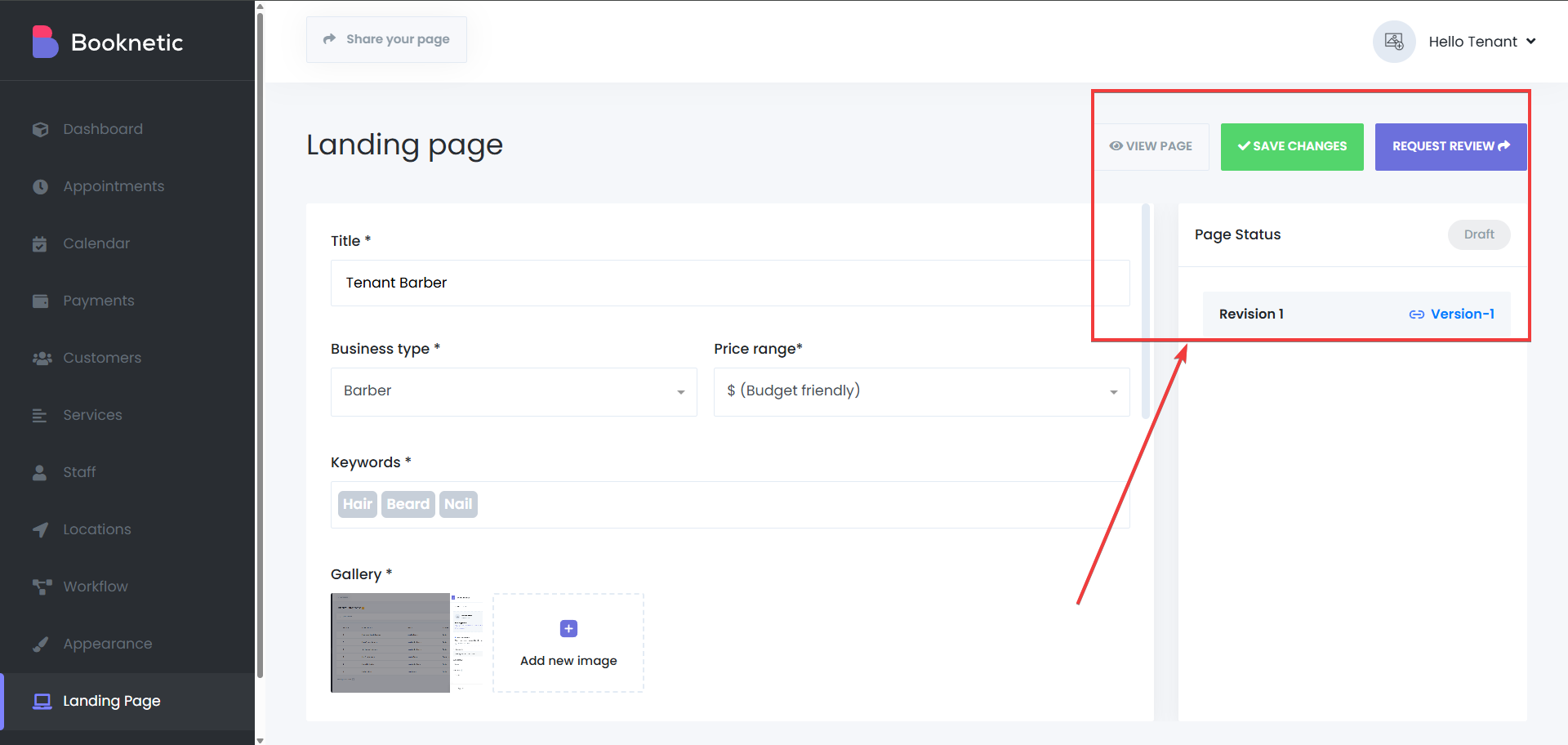Click the share arrow icon

[329, 39]
